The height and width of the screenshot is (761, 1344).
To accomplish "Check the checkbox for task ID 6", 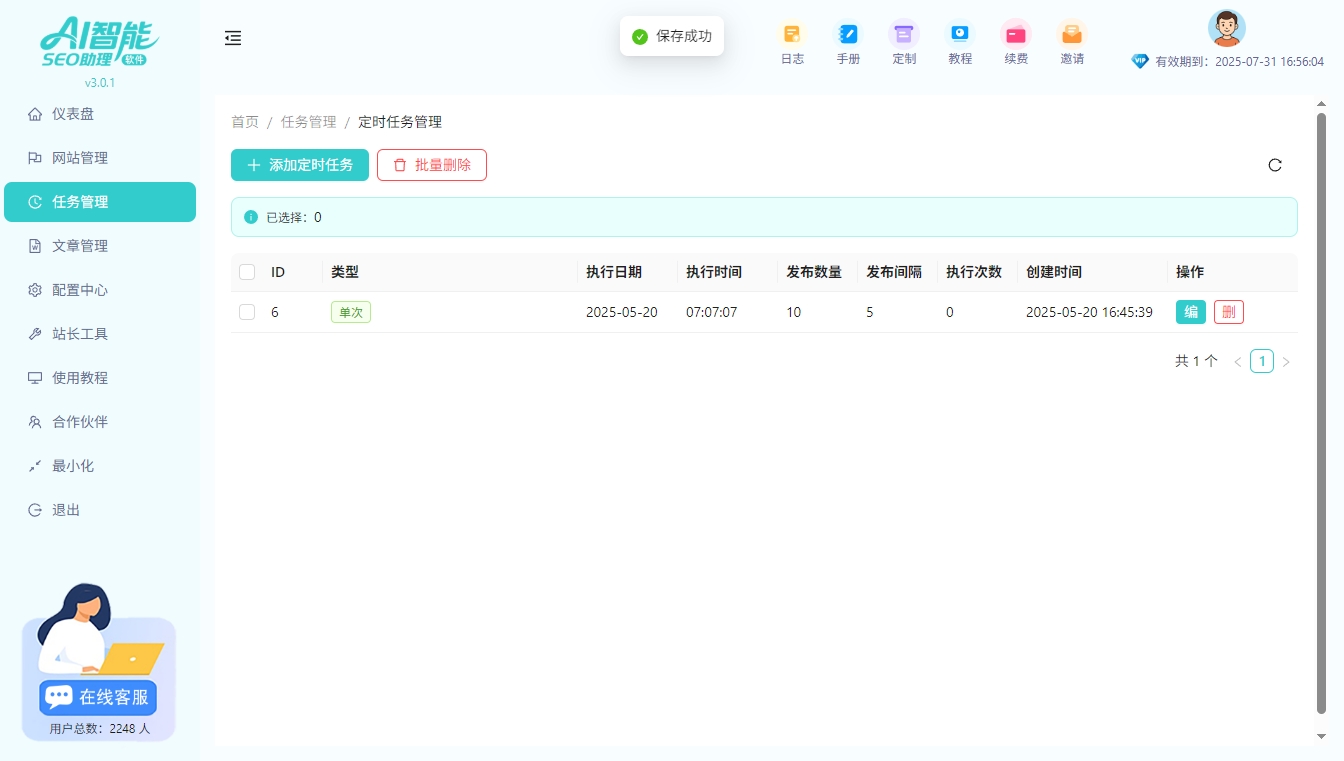I will pos(247,312).
